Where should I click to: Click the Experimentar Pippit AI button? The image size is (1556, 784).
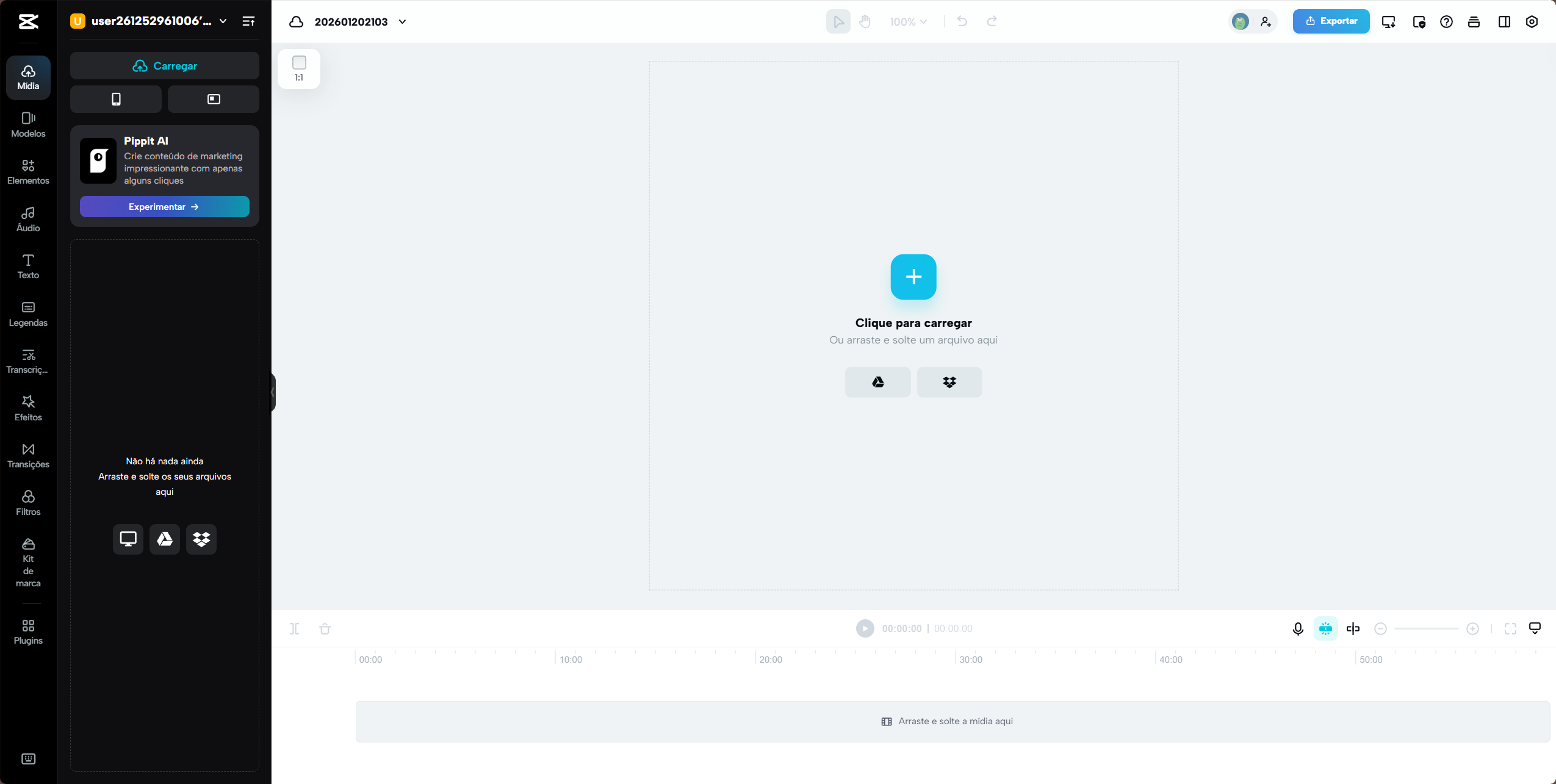pyautogui.click(x=165, y=207)
